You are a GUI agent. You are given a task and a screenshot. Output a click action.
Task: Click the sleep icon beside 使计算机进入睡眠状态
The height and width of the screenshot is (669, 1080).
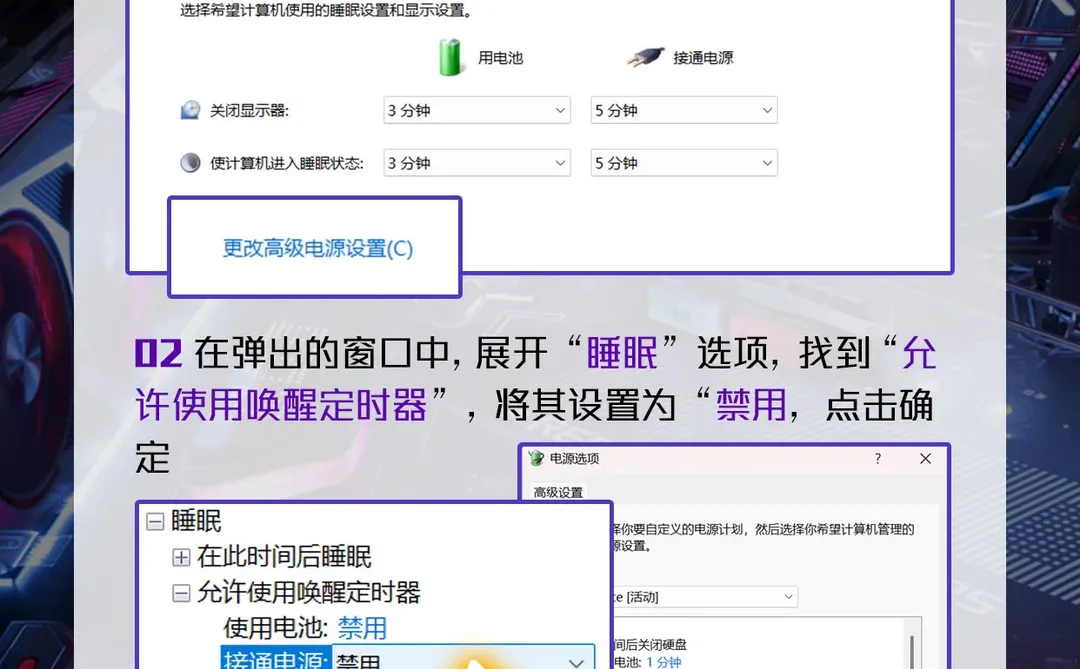point(190,162)
